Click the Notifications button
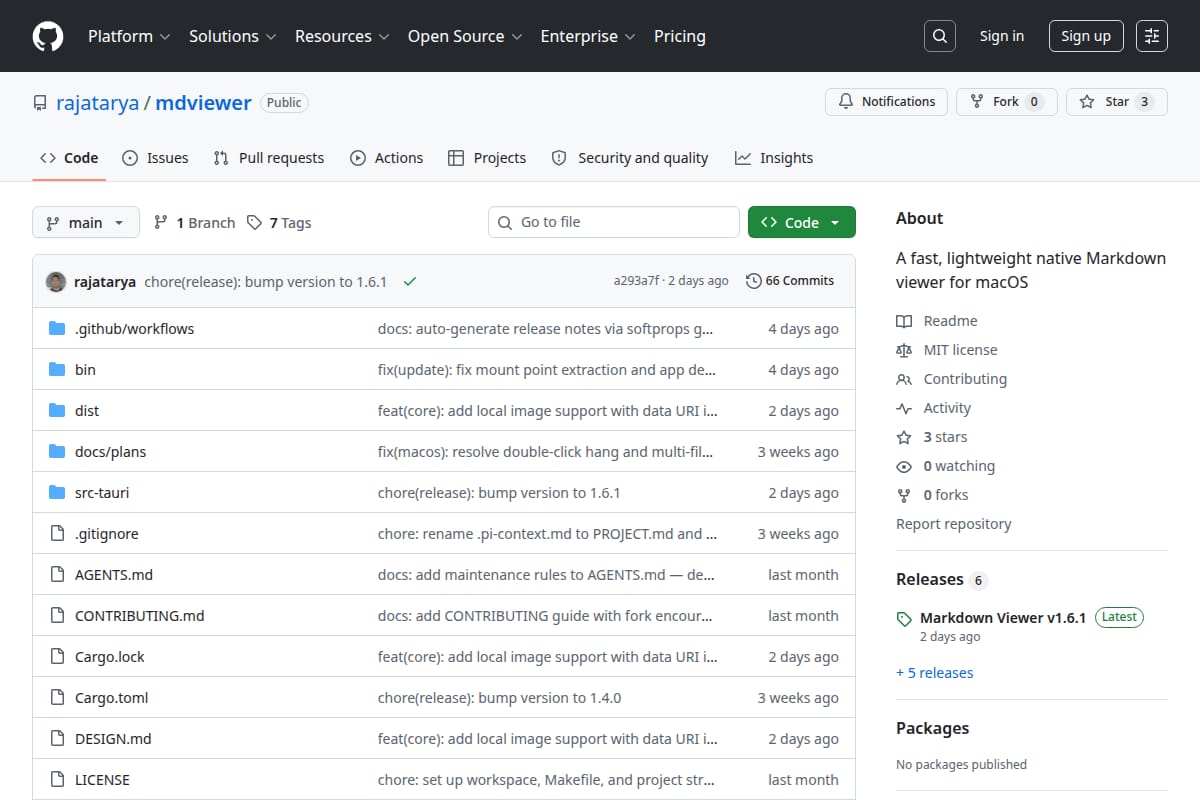1200x800 pixels. coord(886,102)
